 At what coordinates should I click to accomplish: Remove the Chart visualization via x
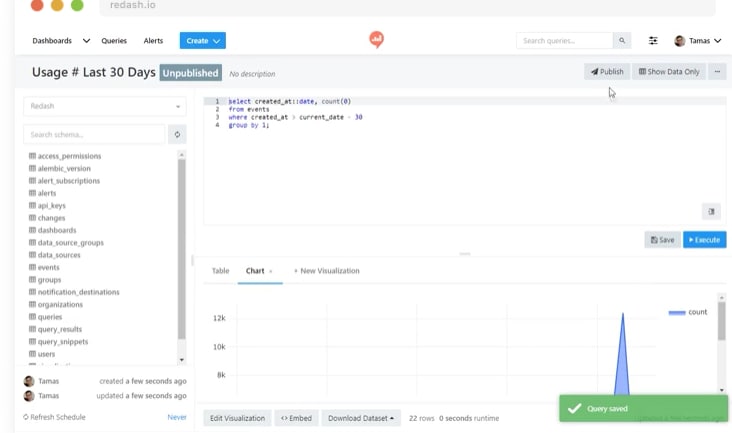pos(271,271)
